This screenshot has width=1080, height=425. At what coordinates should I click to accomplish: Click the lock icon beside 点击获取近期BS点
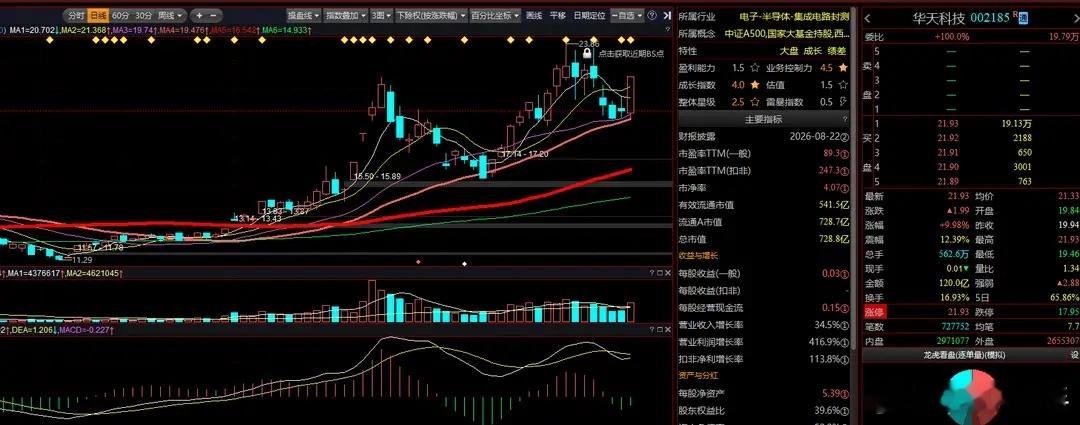pyautogui.click(x=588, y=52)
